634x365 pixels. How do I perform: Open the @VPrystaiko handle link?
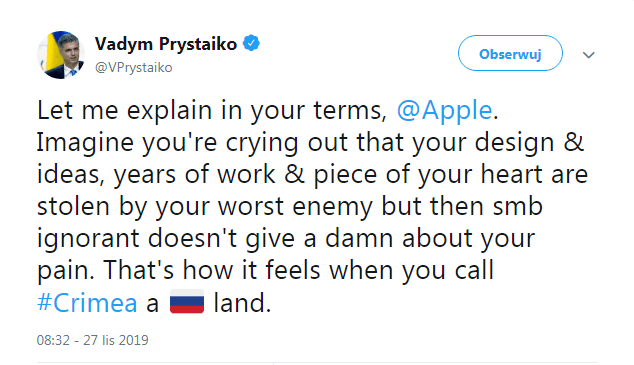point(133,68)
